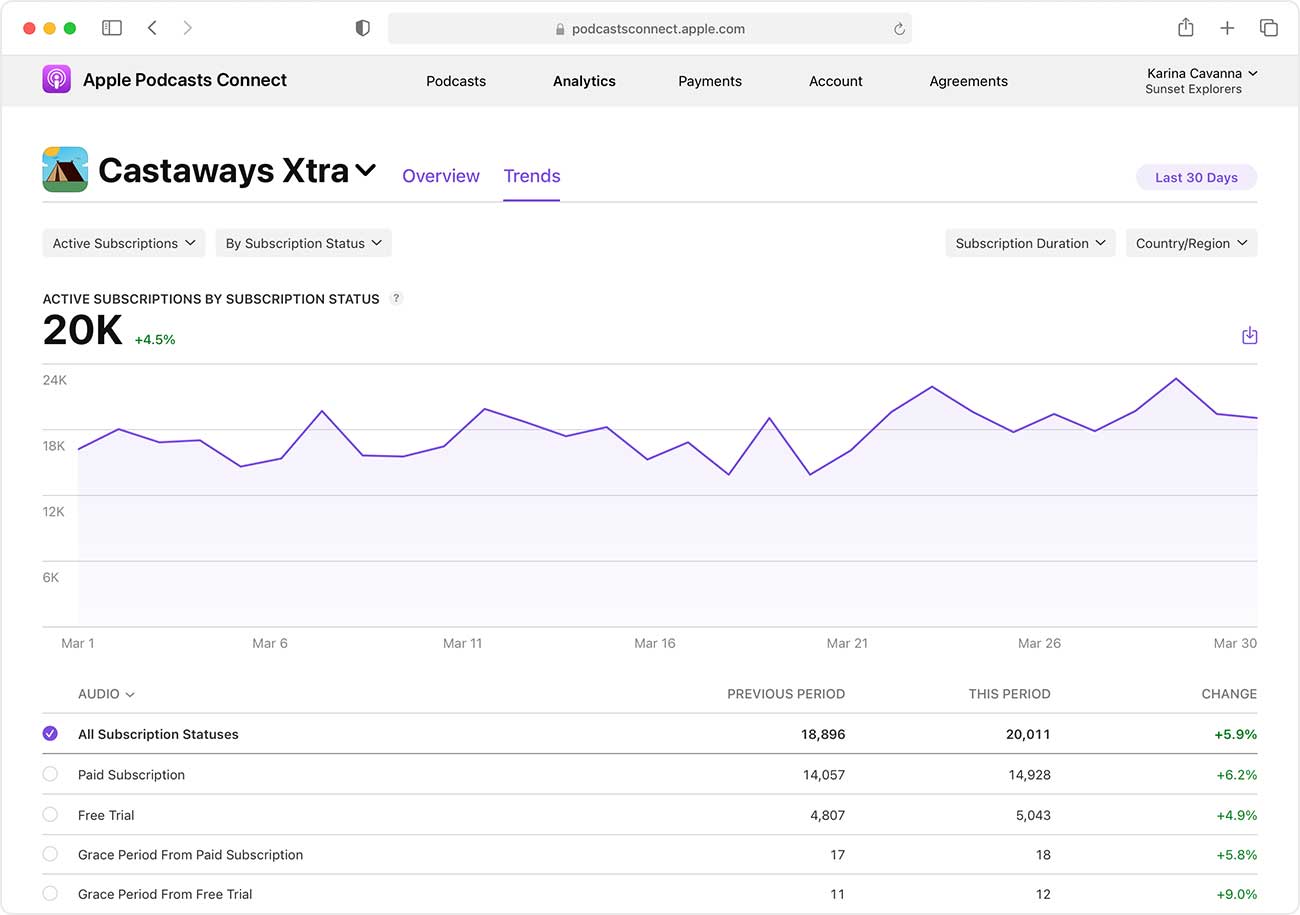1300x915 pixels.
Task: Click the download chart data icon
Action: coord(1249,336)
